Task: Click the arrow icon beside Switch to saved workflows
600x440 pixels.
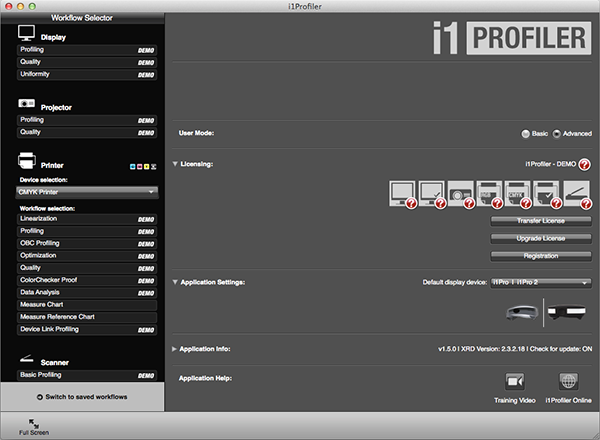Action: [40, 397]
